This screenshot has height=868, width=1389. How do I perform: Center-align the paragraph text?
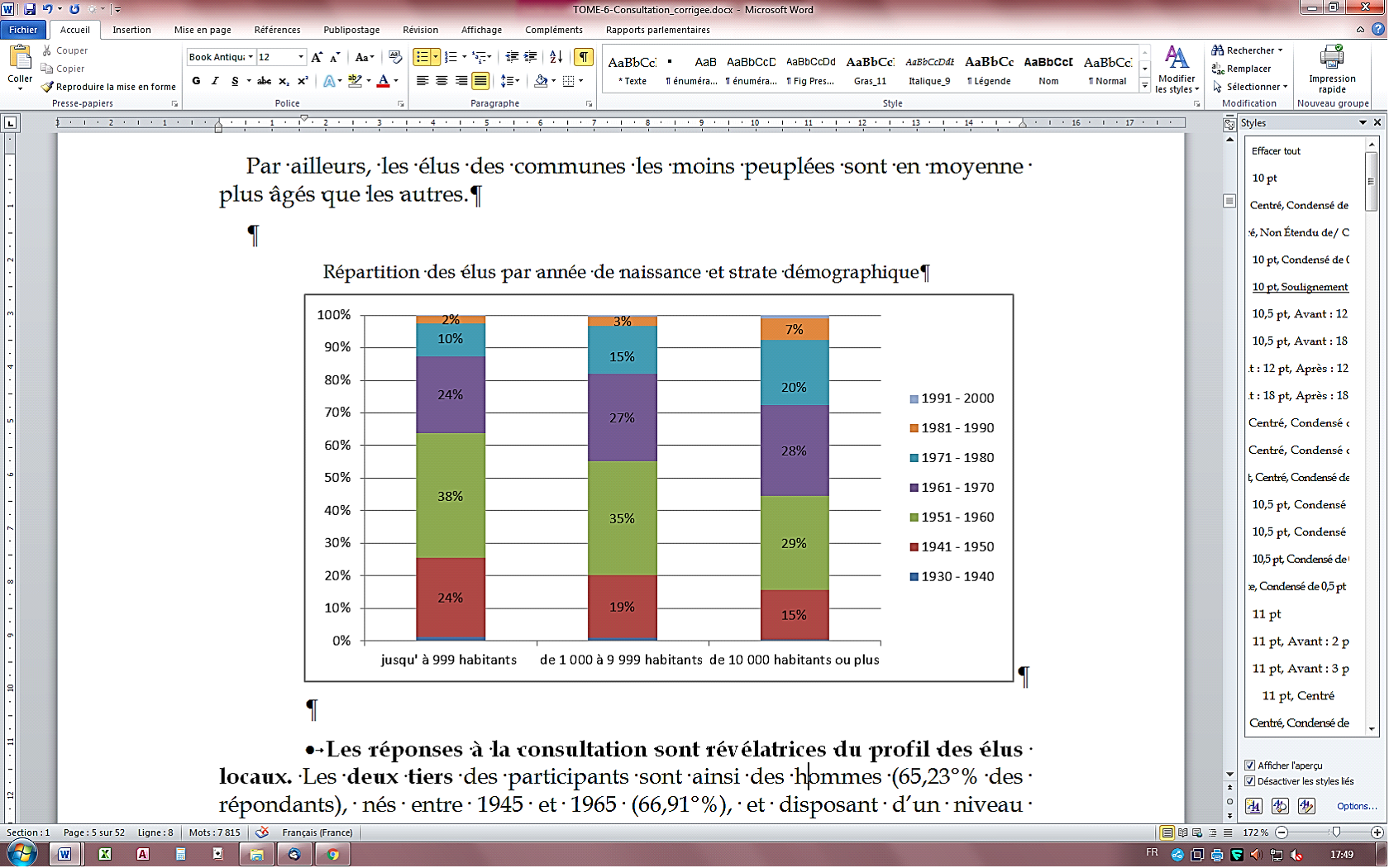[442, 81]
